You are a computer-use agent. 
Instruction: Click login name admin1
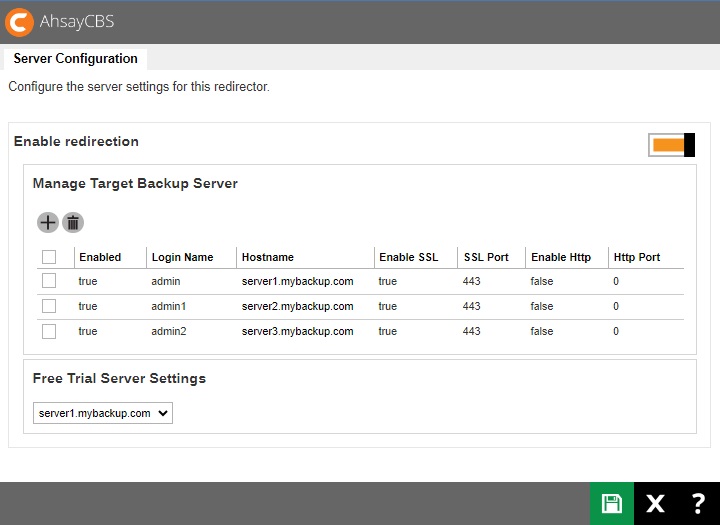(169, 306)
